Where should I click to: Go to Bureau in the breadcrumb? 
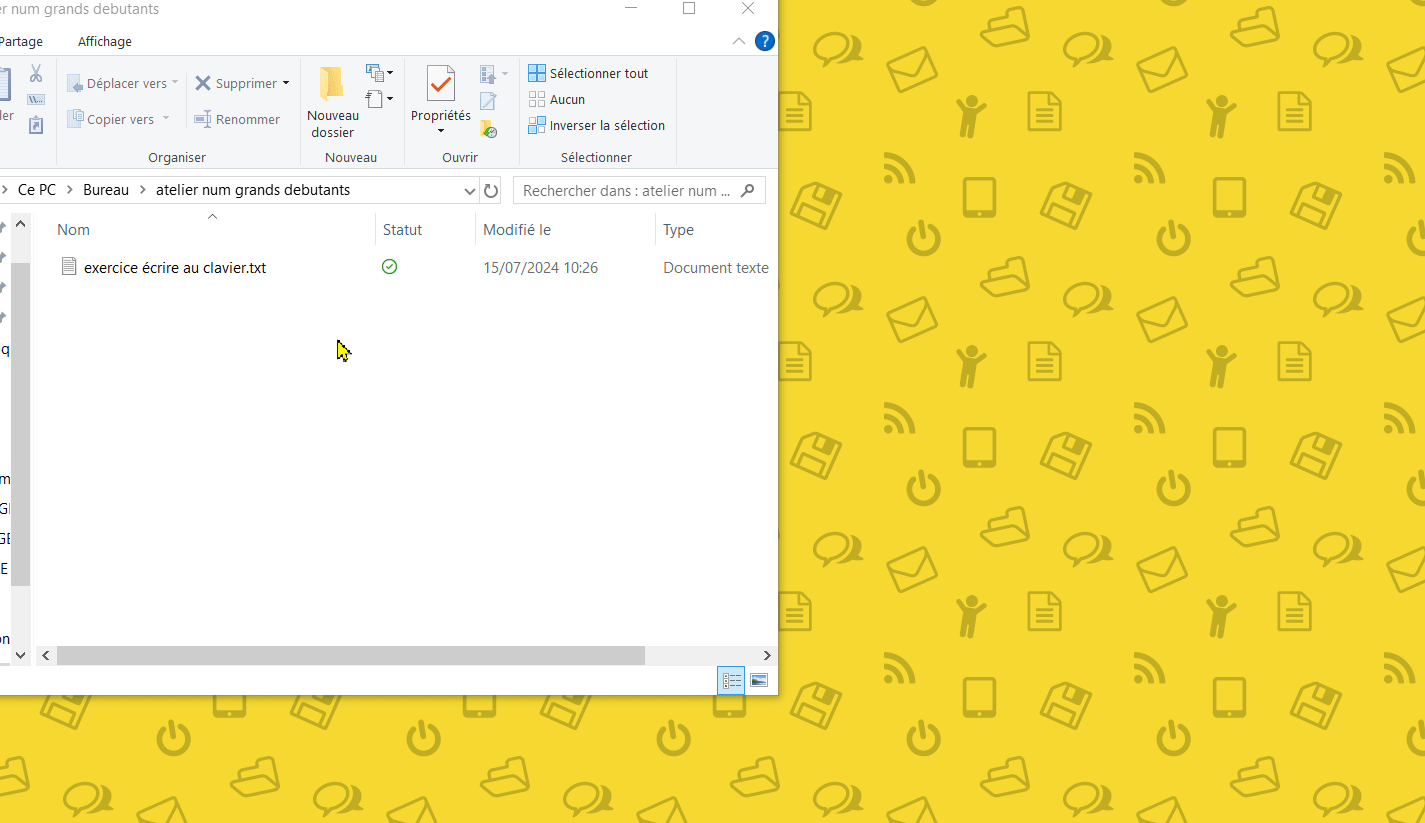(106, 190)
